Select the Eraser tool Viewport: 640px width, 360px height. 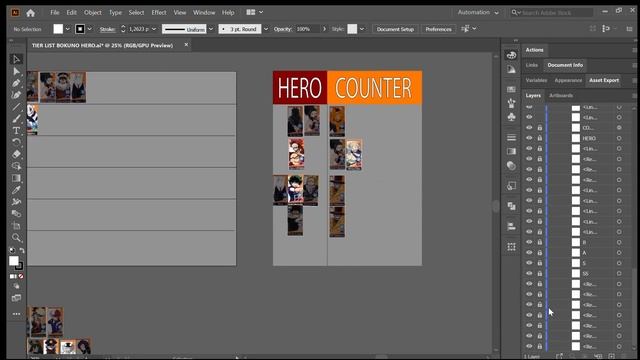tap(16, 154)
